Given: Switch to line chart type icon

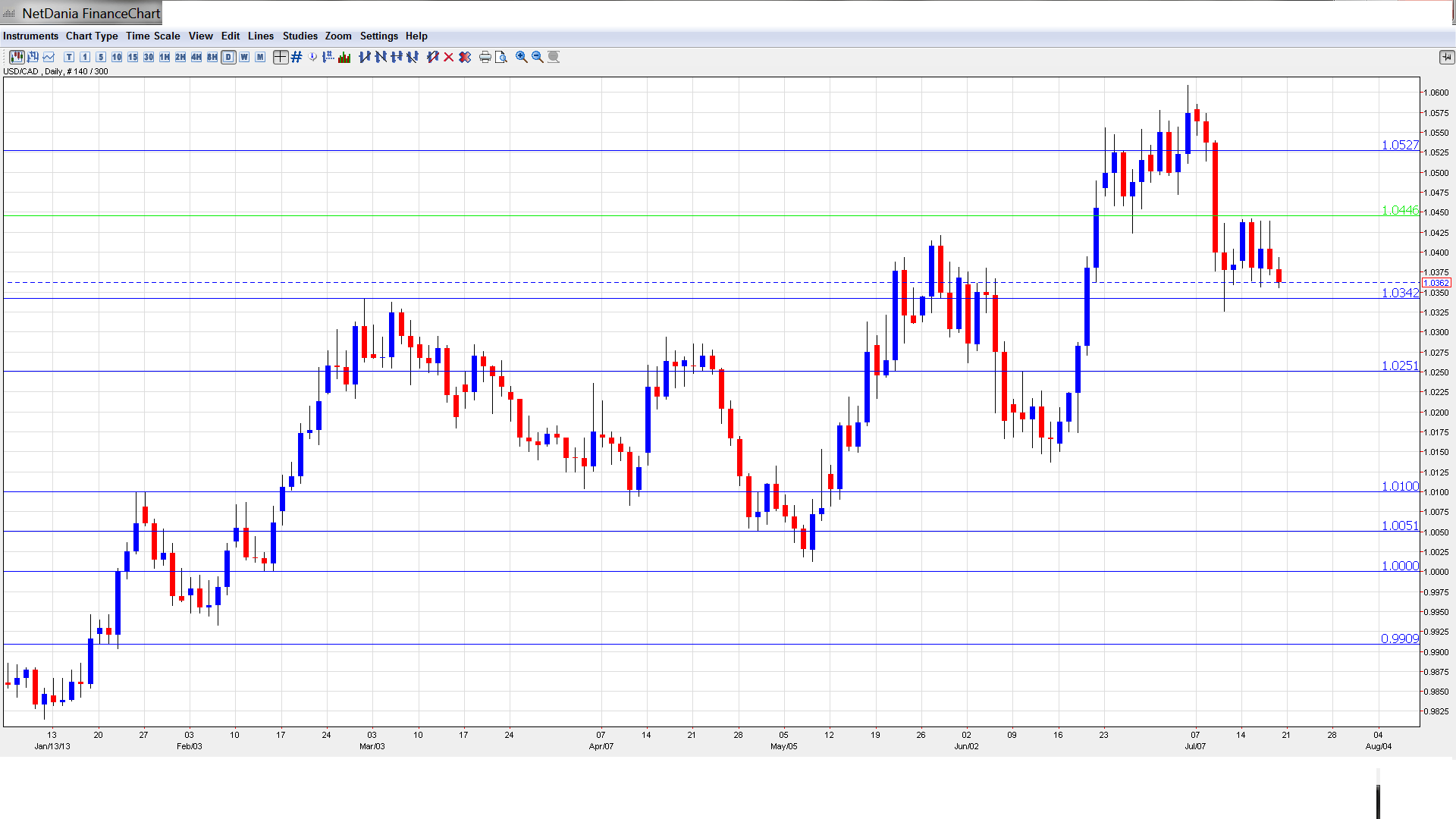Looking at the screenshot, I should 49,57.
